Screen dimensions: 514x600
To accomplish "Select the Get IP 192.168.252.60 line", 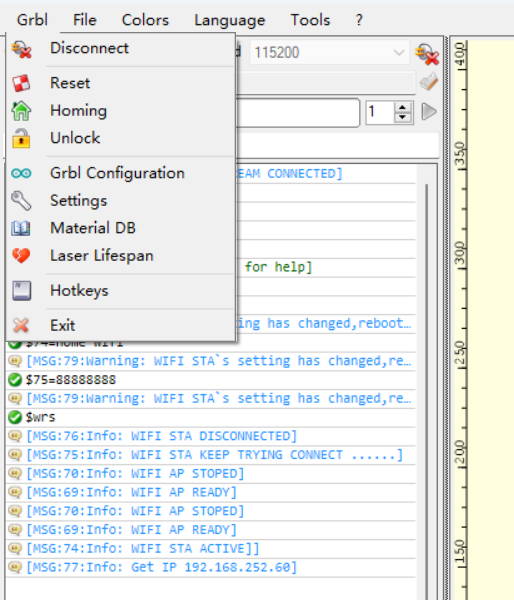I will point(211,567).
